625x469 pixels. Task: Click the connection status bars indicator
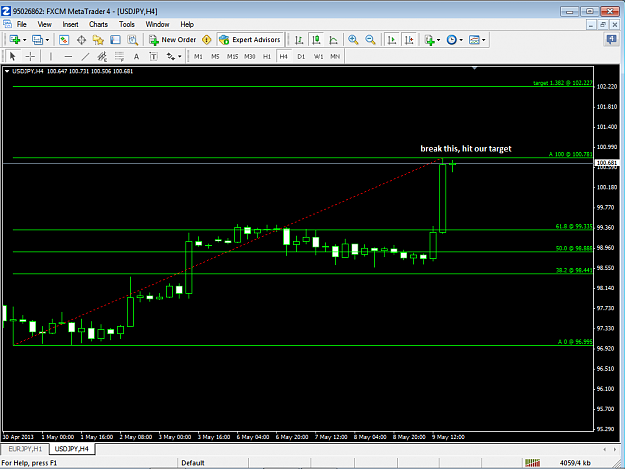tap(532, 463)
